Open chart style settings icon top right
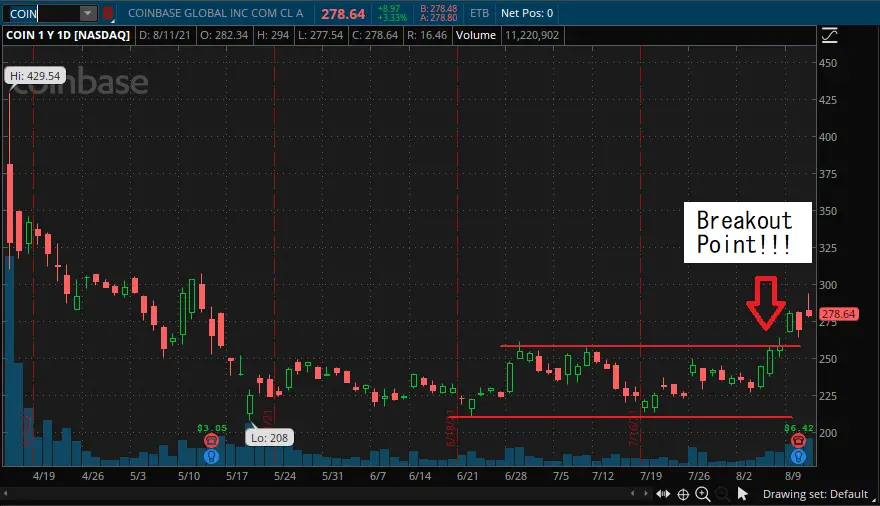 829,35
